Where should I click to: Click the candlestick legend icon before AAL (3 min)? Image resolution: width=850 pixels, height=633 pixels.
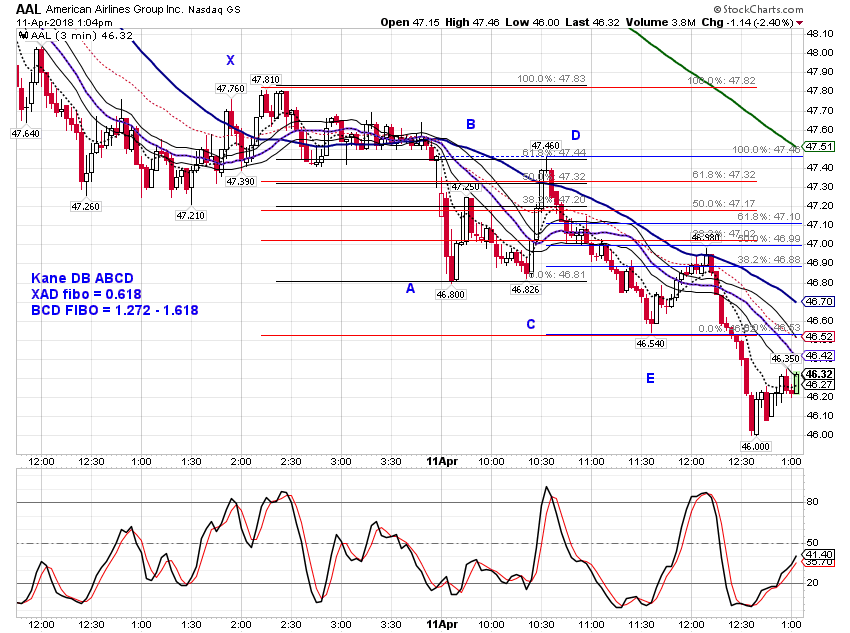tap(23, 36)
